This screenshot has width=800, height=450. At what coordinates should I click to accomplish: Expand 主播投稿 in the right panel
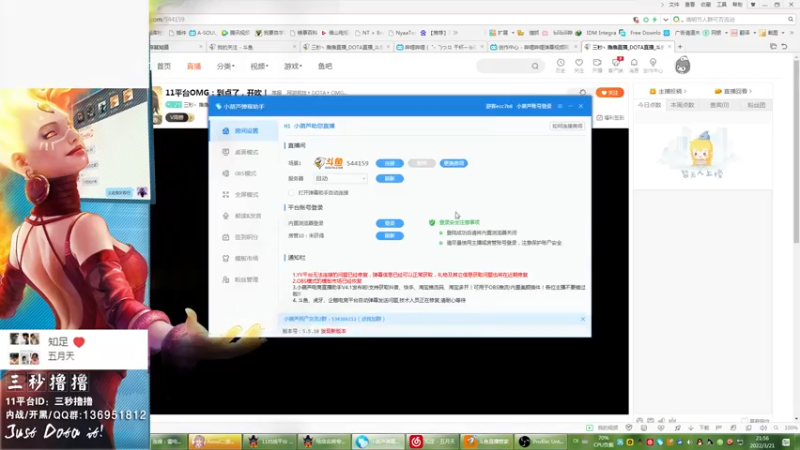pyautogui.click(x=668, y=91)
